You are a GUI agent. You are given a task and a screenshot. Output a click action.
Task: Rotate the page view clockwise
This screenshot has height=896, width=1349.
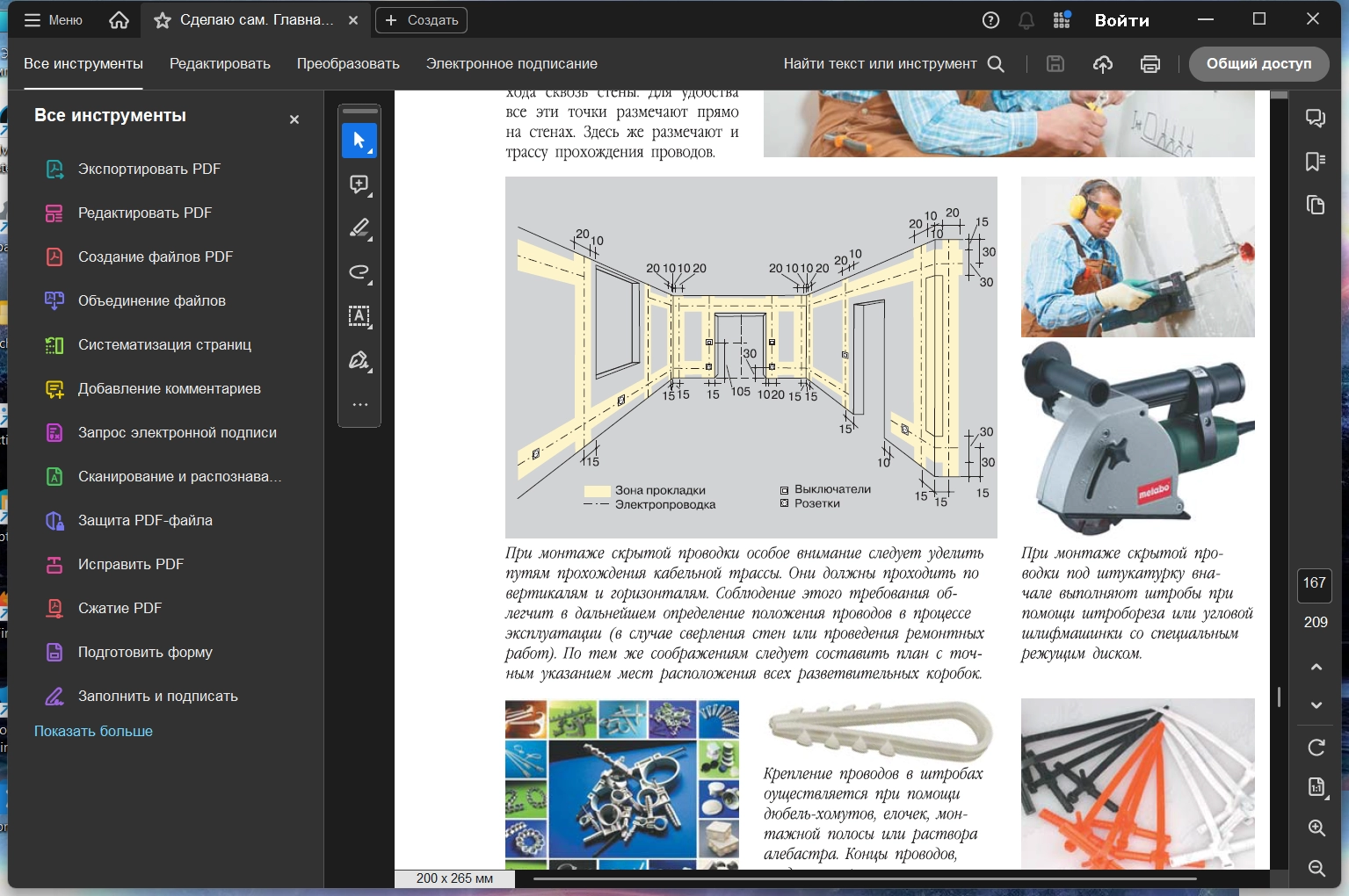1316,748
